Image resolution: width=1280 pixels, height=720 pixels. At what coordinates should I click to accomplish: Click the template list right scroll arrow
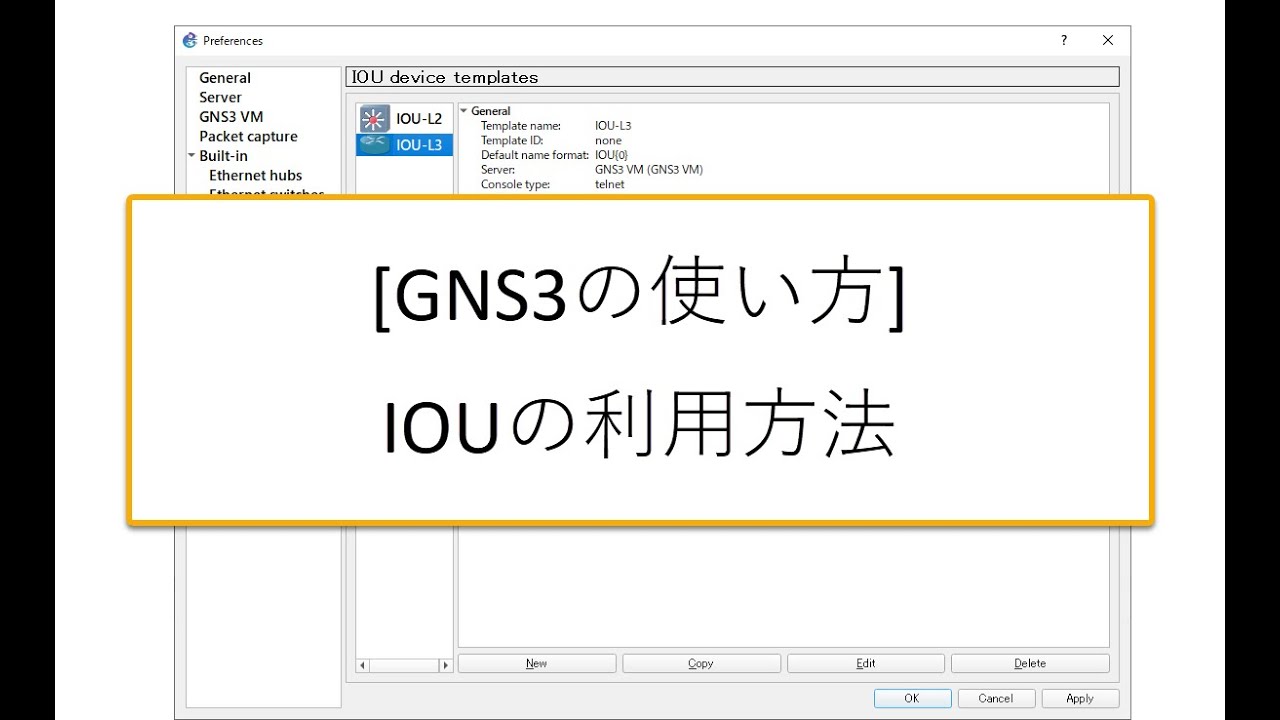446,665
